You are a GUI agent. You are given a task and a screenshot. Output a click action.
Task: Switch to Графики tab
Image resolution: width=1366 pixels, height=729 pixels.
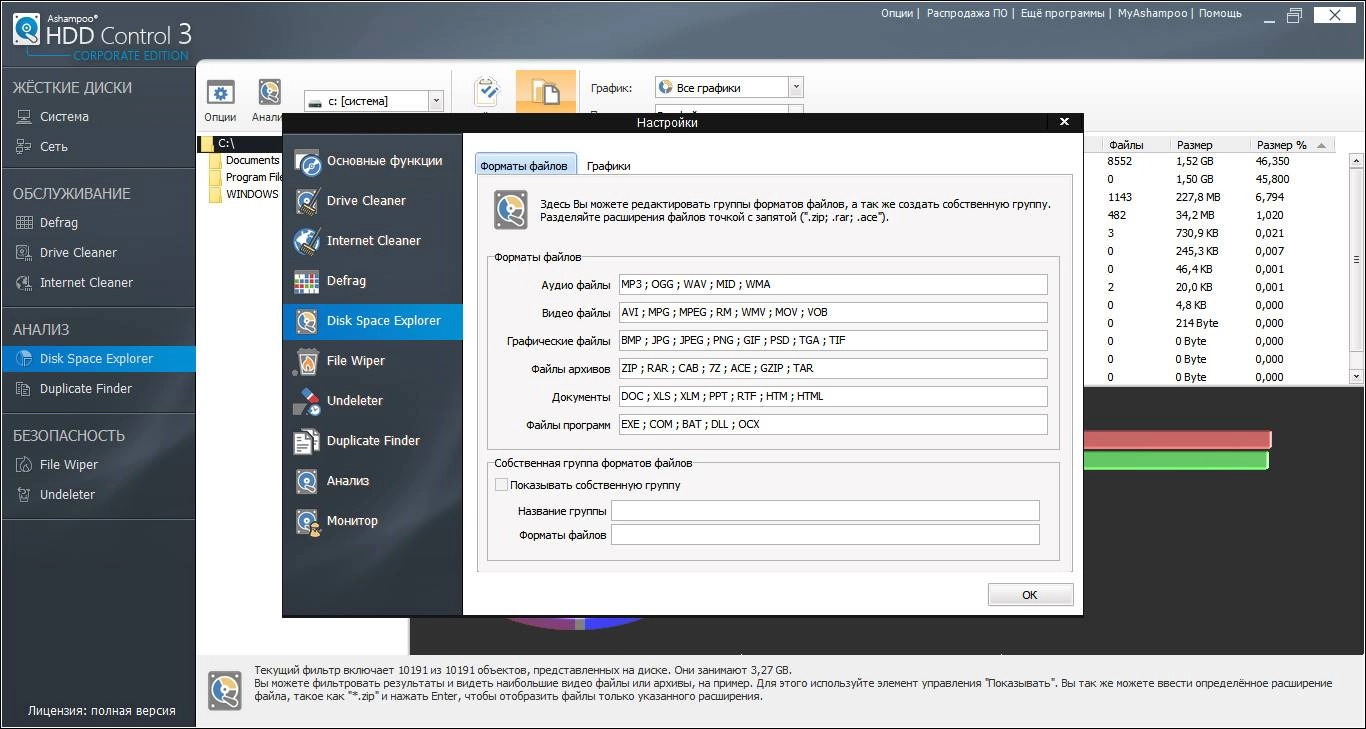pyautogui.click(x=608, y=166)
